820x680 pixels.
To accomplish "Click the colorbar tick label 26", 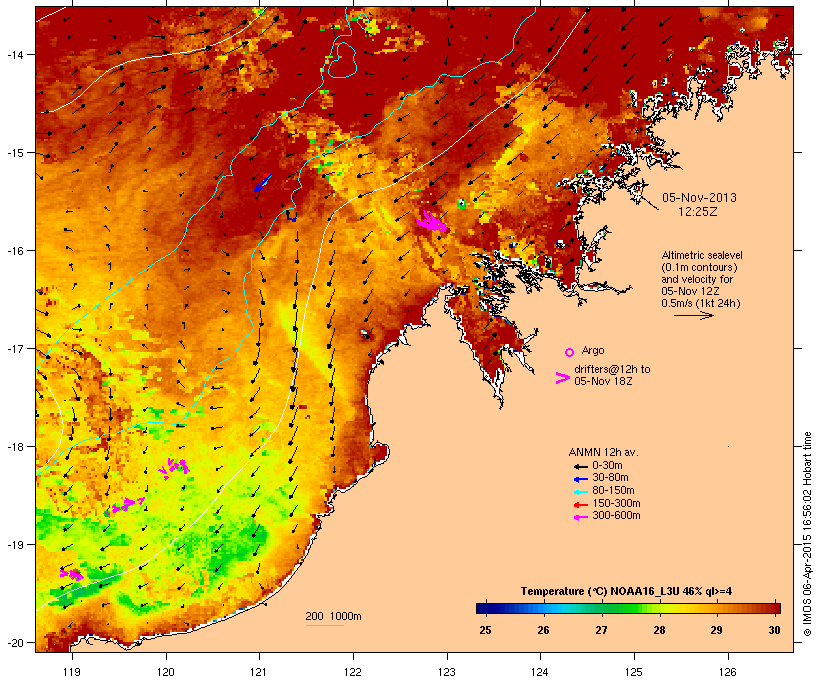I will tap(543, 630).
